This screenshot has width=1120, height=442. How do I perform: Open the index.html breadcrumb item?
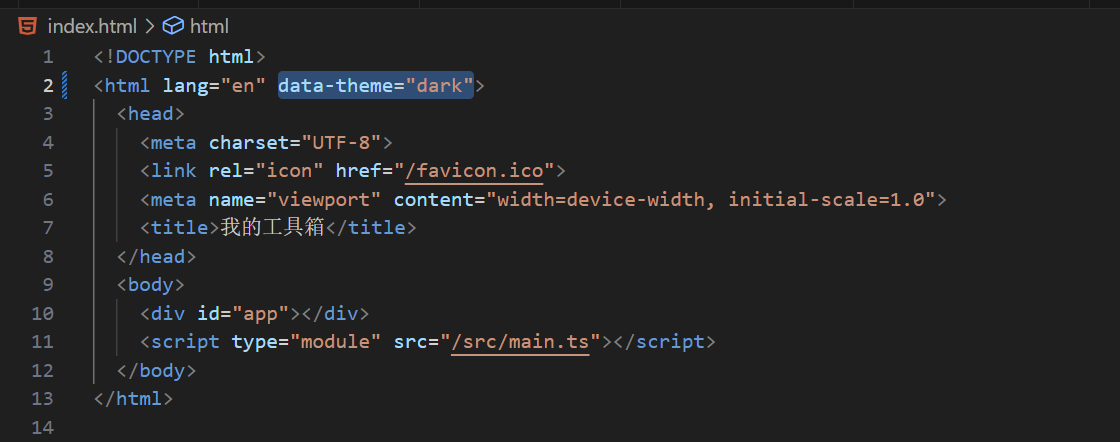point(91,27)
